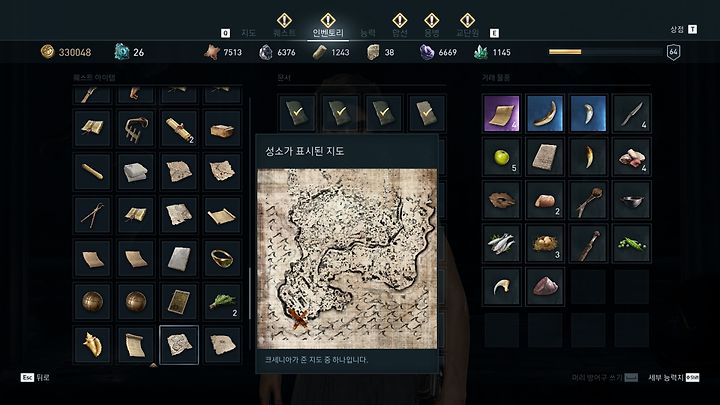Select the gold ring quest item
The height and width of the screenshot is (405, 720).
[222, 258]
